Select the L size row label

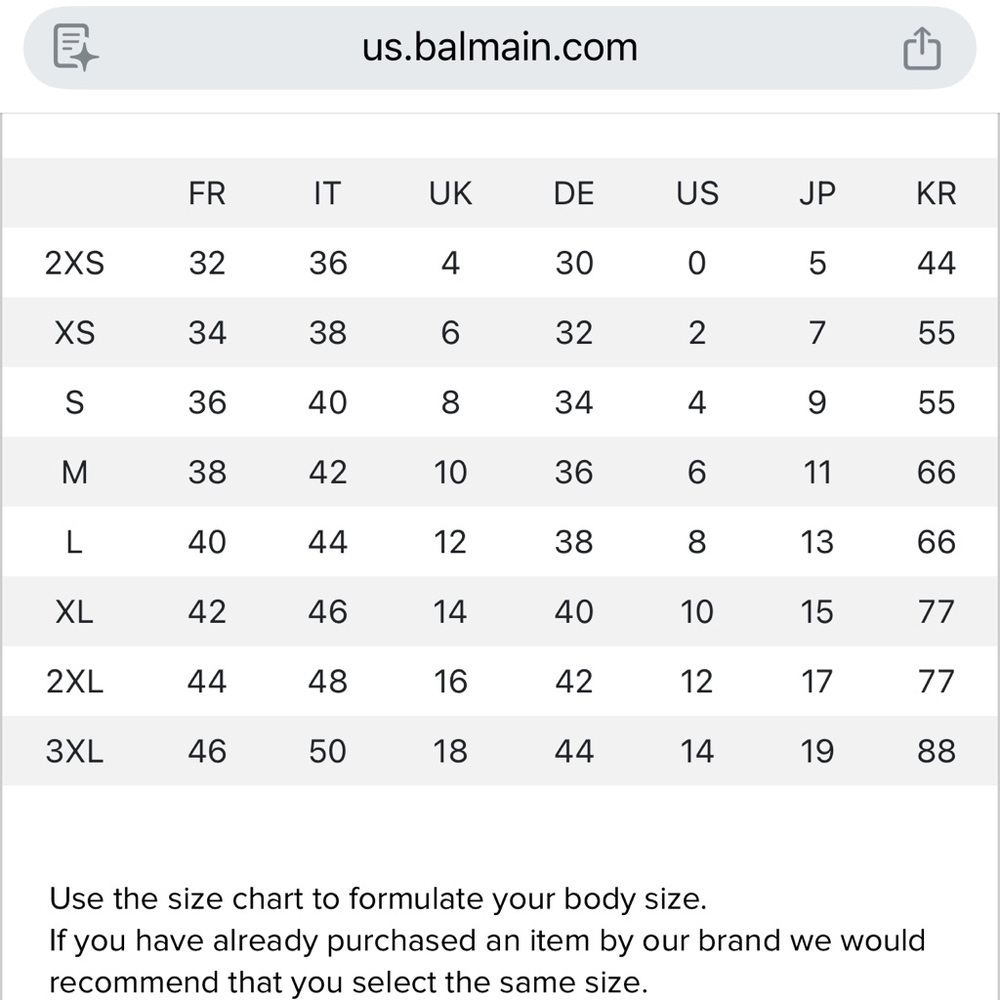[75, 542]
